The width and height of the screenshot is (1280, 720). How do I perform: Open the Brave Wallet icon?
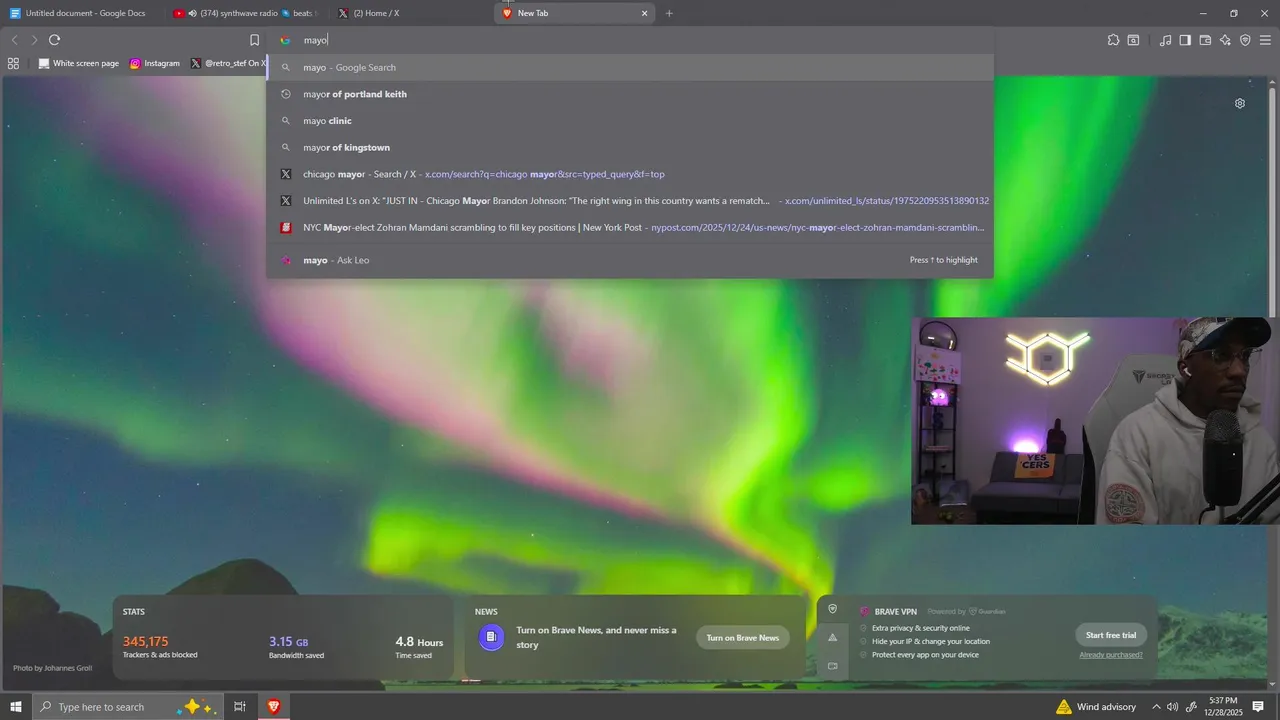[1205, 40]
